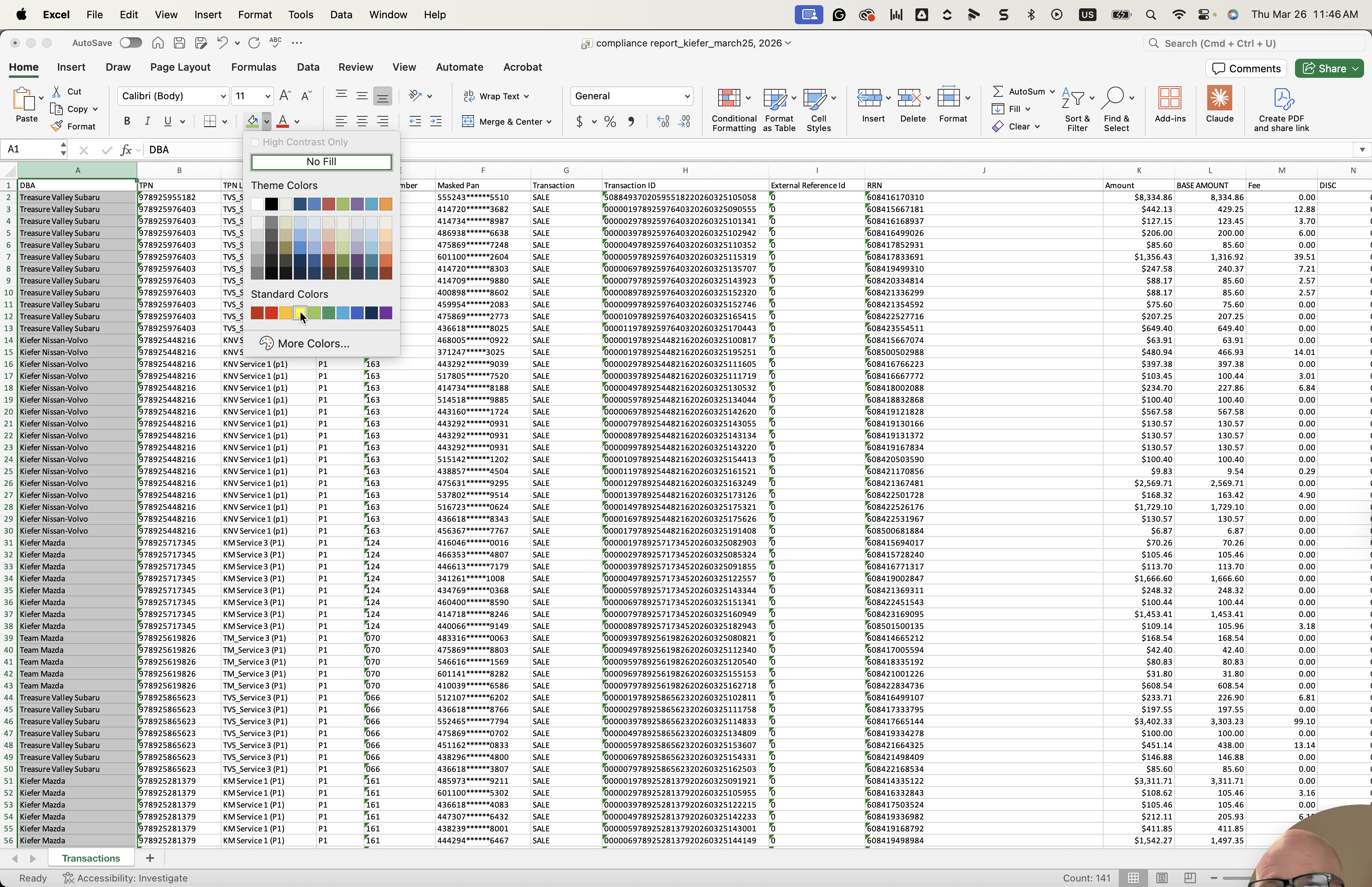The image size is (1372, 887).
Task: Expand the Merge & Center dropdown arrow
Action: pos(549,121)
